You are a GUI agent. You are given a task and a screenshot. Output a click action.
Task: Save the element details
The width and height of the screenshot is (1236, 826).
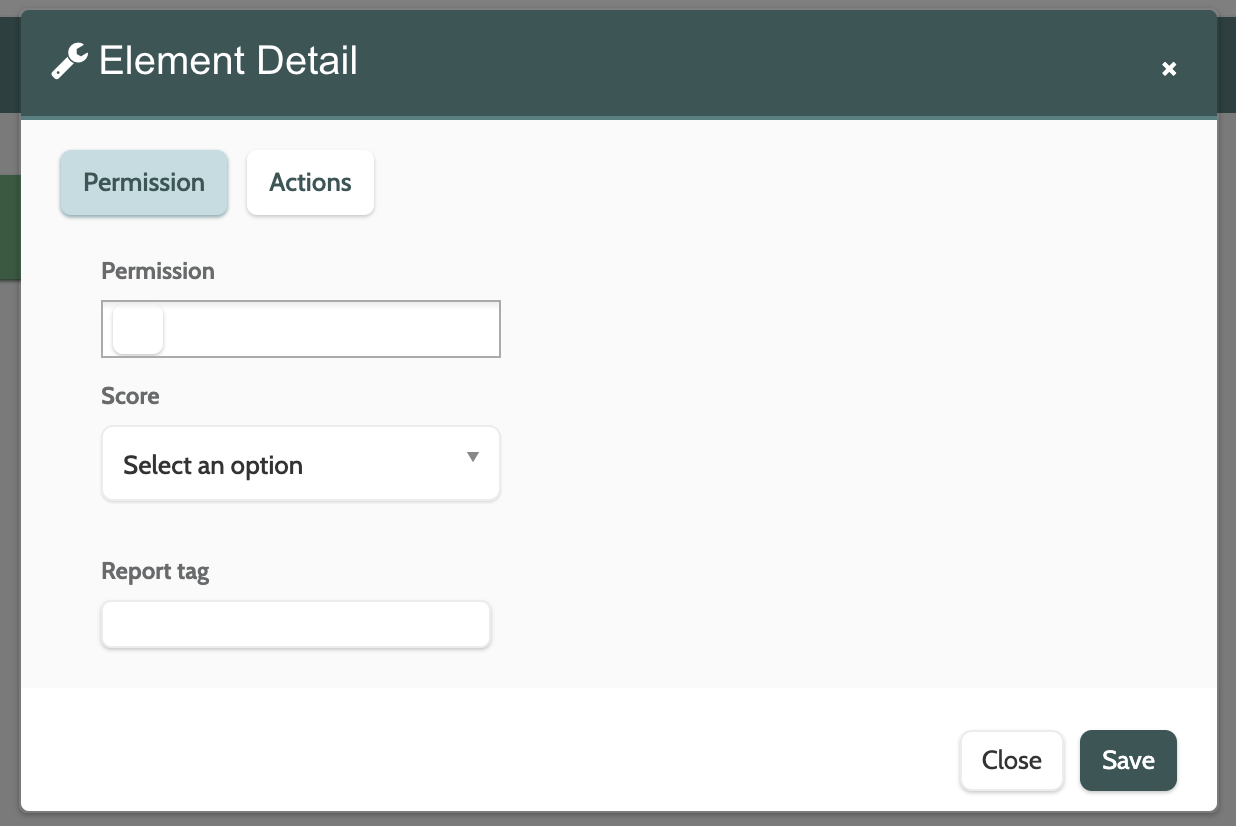(1128, 761)
